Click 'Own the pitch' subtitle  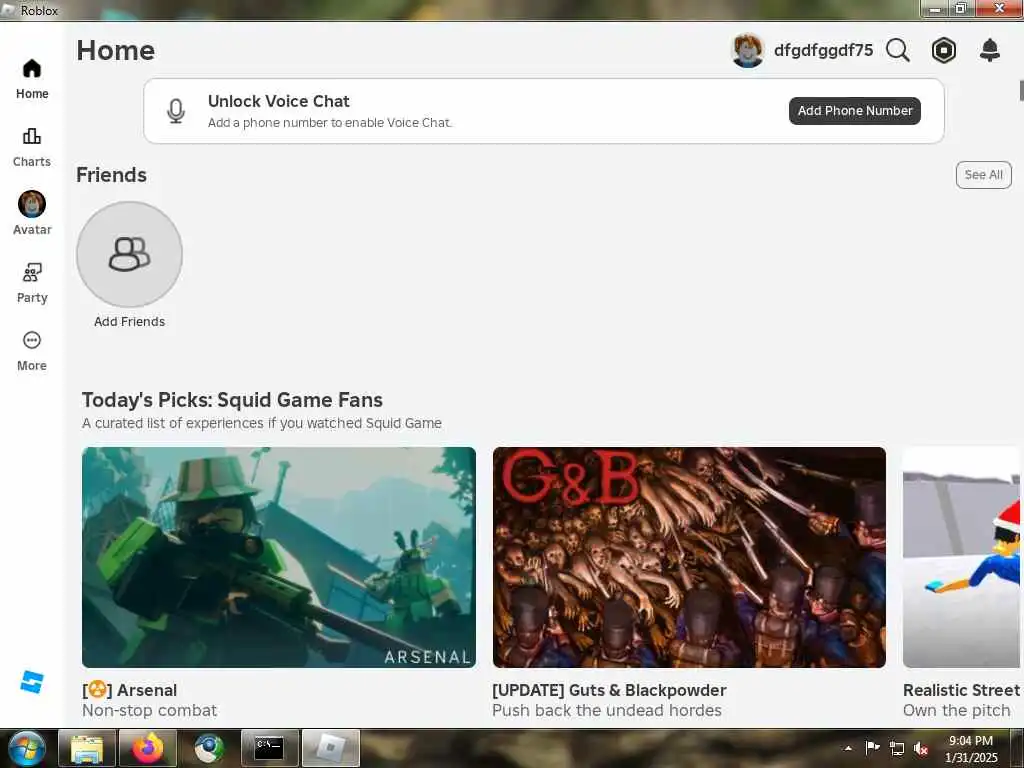pos(957,711)
